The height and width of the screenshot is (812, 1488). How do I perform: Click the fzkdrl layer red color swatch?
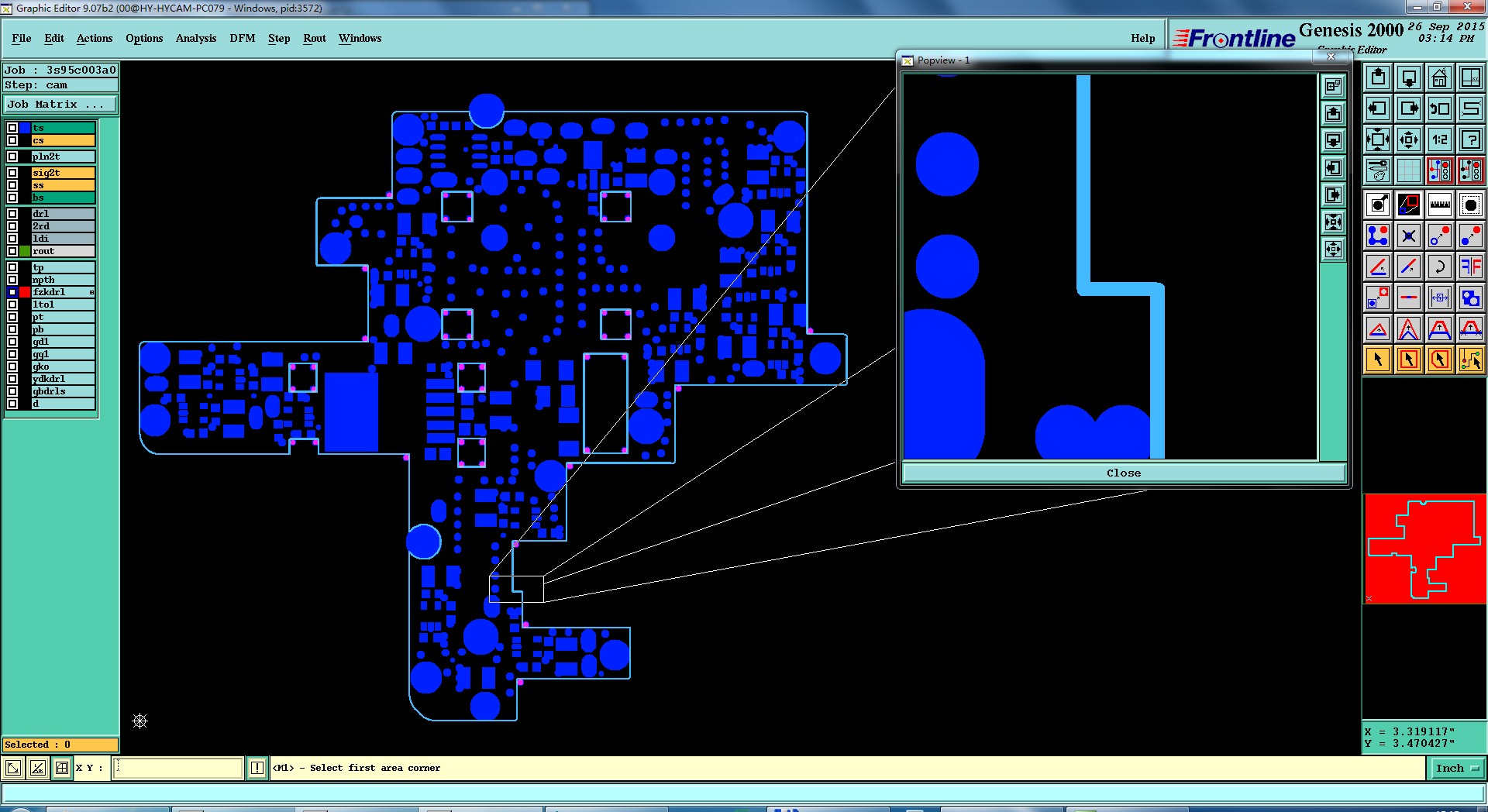[x=25, y=292]
